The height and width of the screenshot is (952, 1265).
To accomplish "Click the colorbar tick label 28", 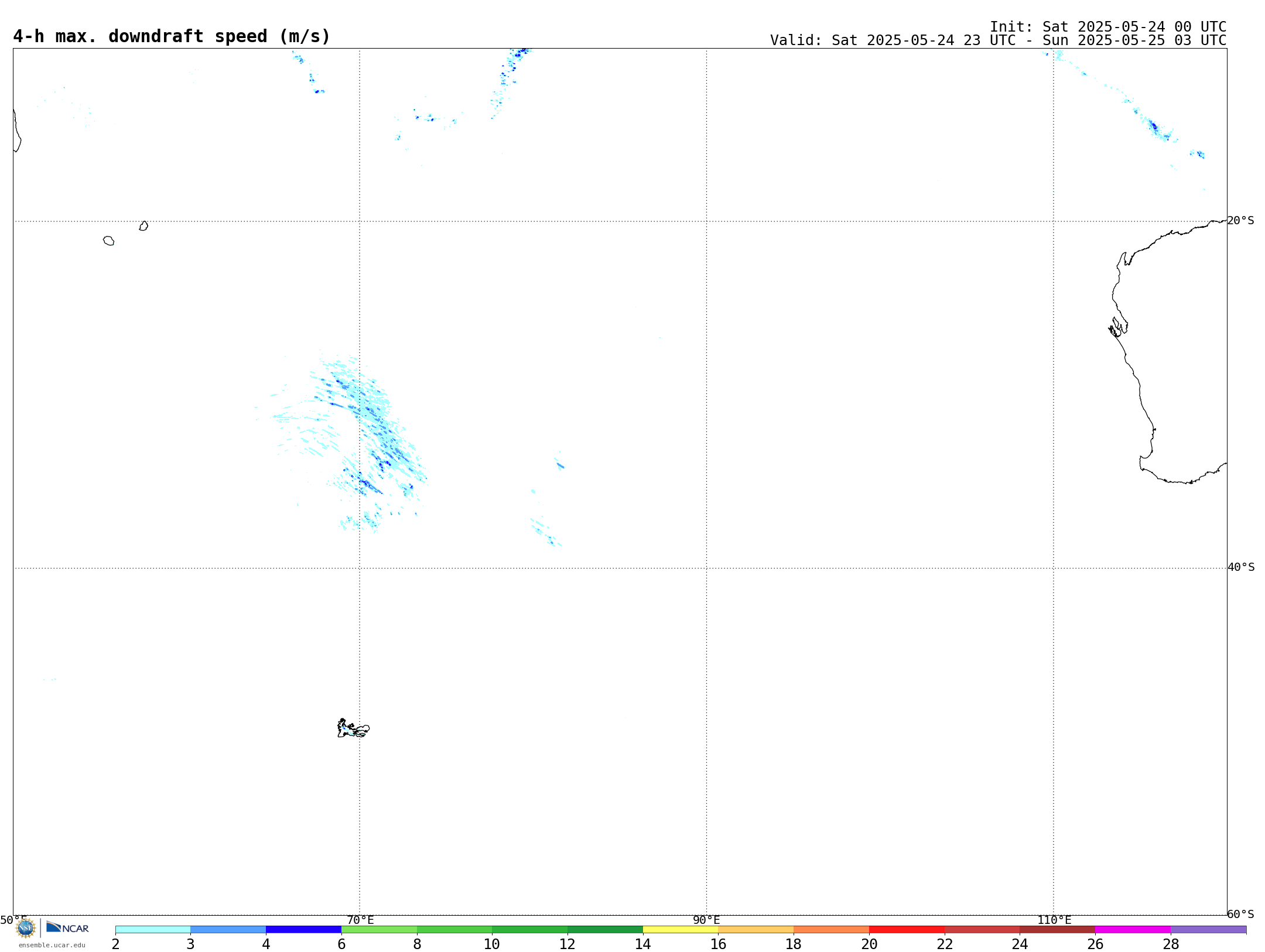I will pos(1171,944).
